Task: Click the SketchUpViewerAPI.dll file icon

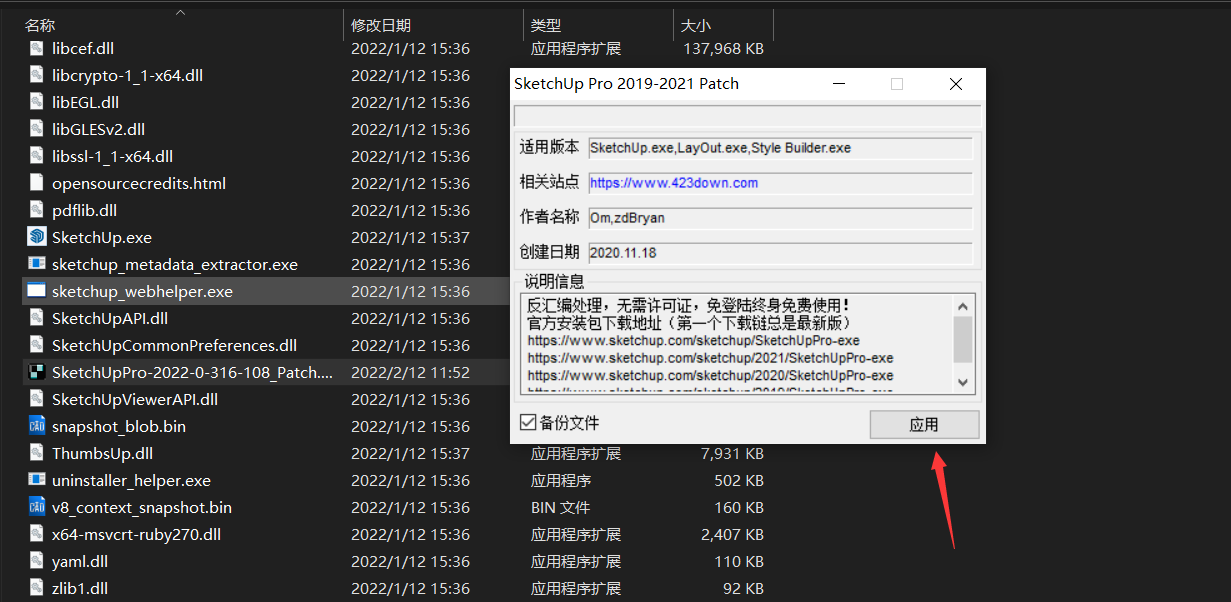Action: tap(36, 399)
